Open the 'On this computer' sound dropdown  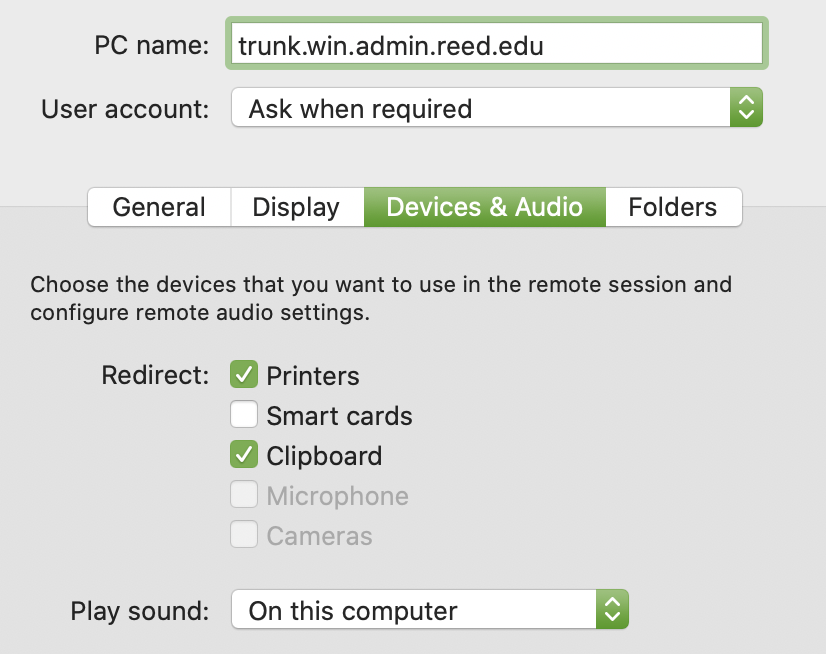pyautogui.click(x=413, y=610)
